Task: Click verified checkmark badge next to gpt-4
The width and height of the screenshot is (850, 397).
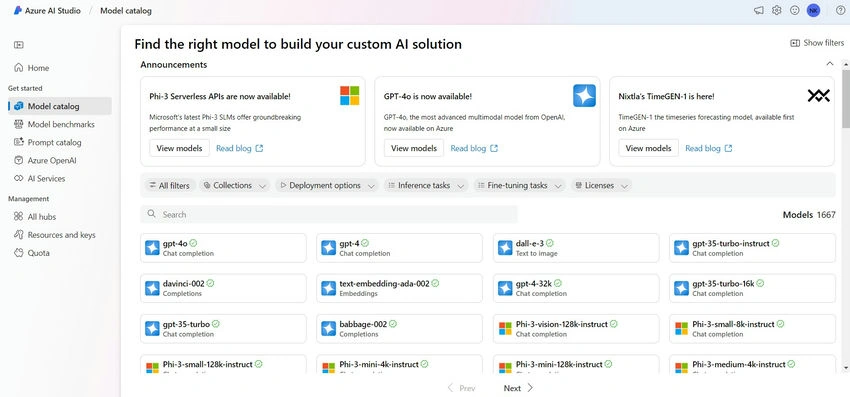Action: coord(365,243)
